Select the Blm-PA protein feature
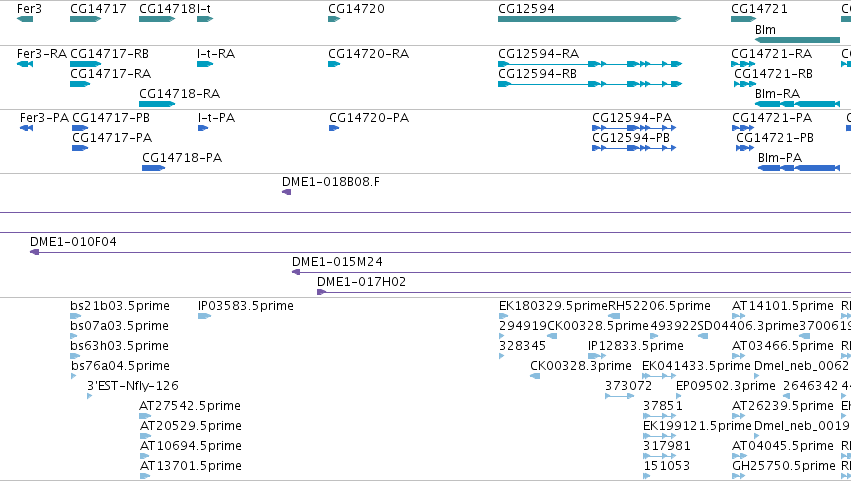This screenshot has width=851, height=481. (799, 168)
